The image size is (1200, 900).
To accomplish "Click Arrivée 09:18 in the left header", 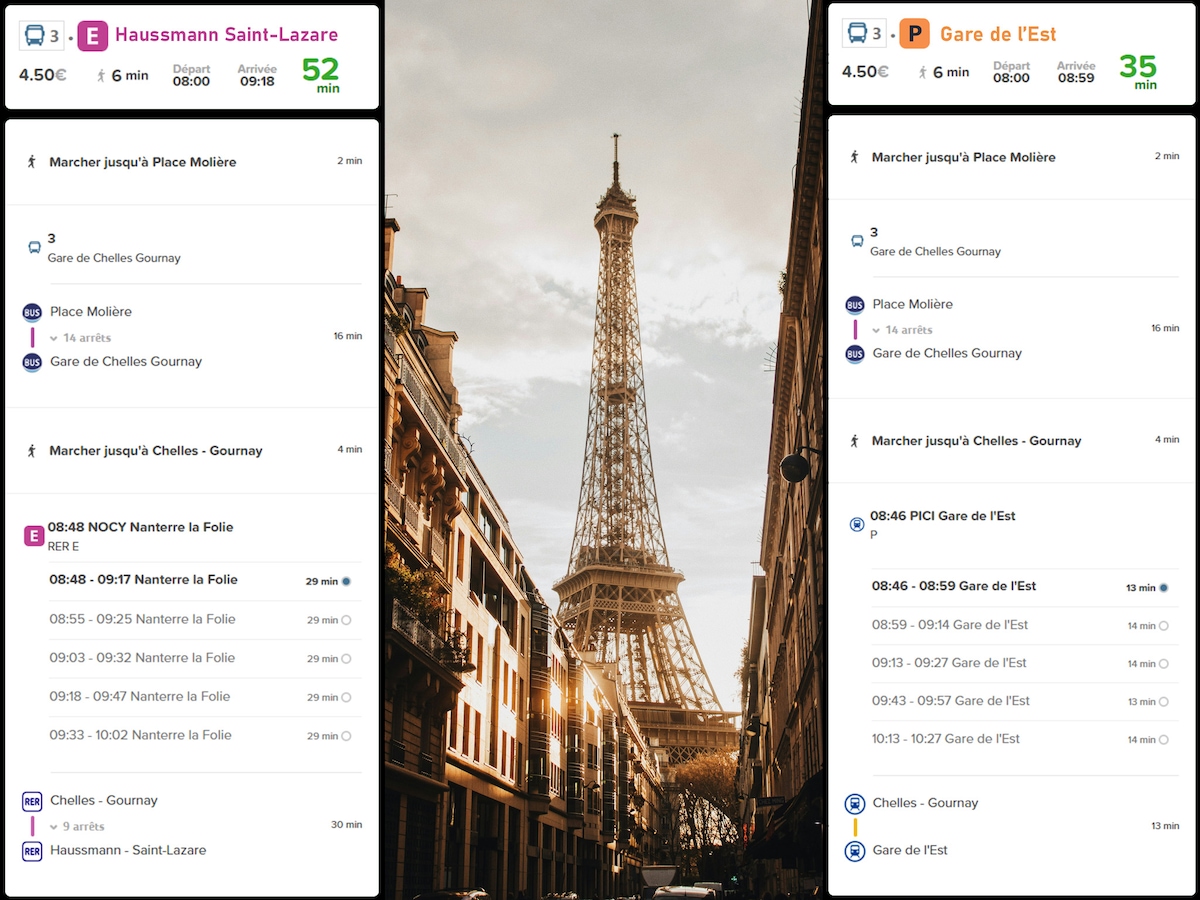I will [257, 75].
